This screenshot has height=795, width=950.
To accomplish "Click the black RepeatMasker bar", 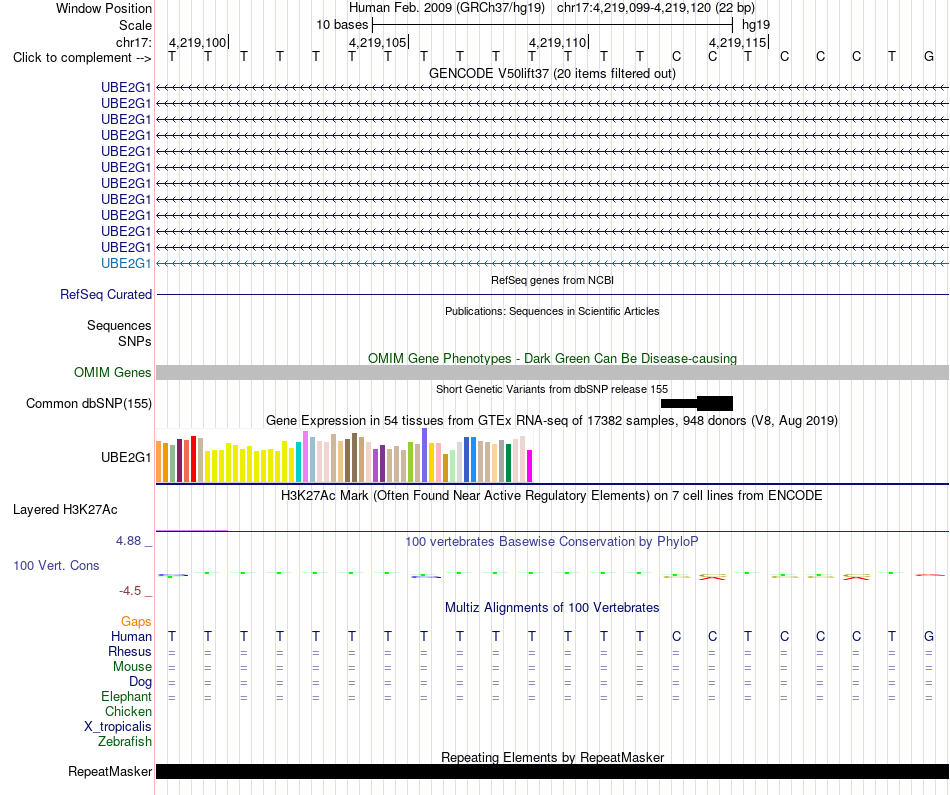I will pos(552,771).
